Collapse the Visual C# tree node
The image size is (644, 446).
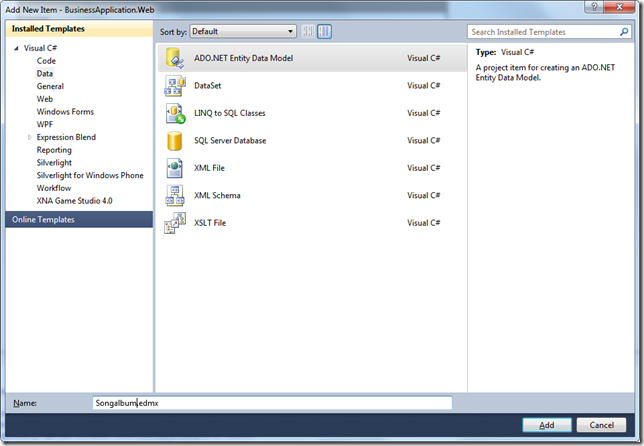[x=16, y=48]
